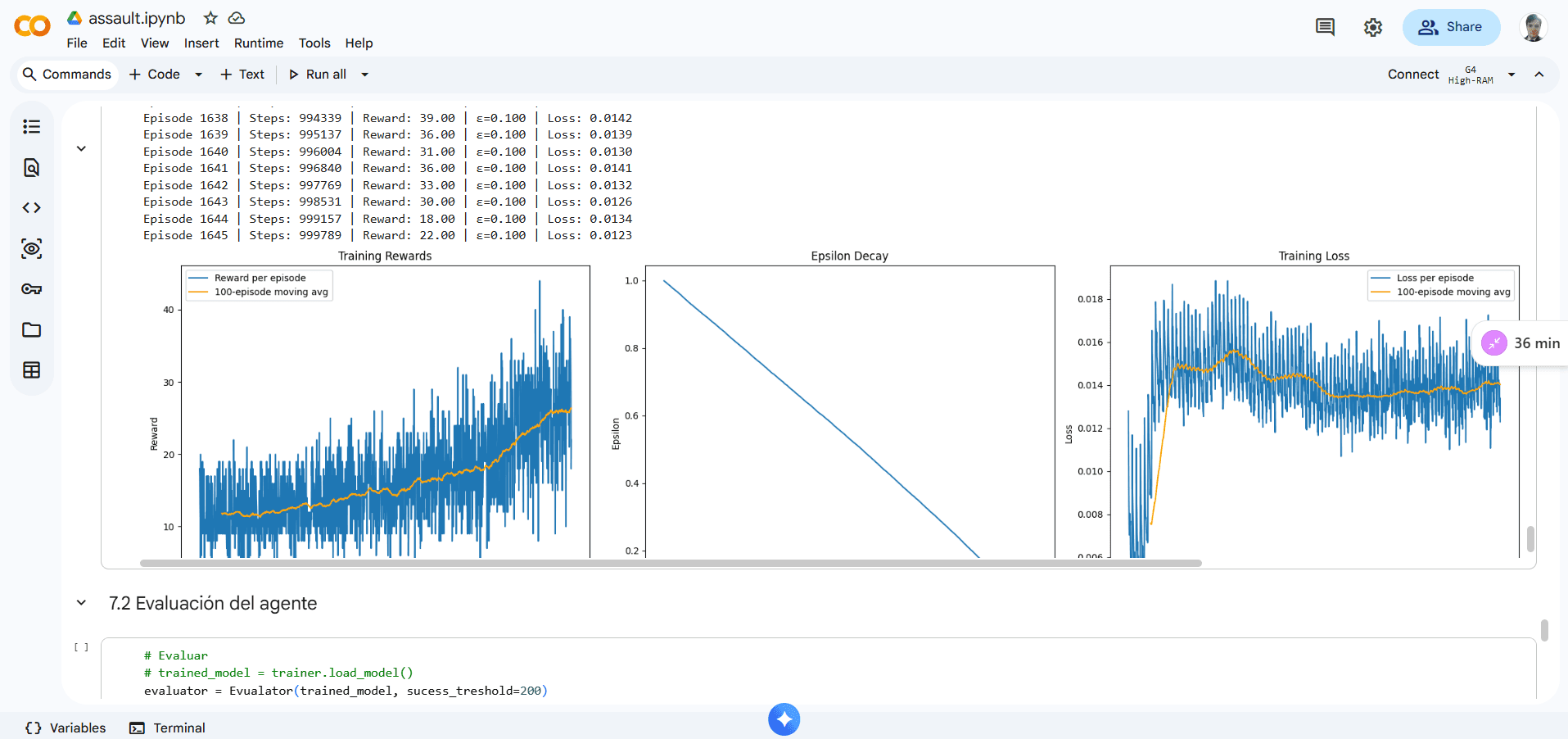Open the Runtime menu
Viewport: 1568px width, 739px height.
259,43
